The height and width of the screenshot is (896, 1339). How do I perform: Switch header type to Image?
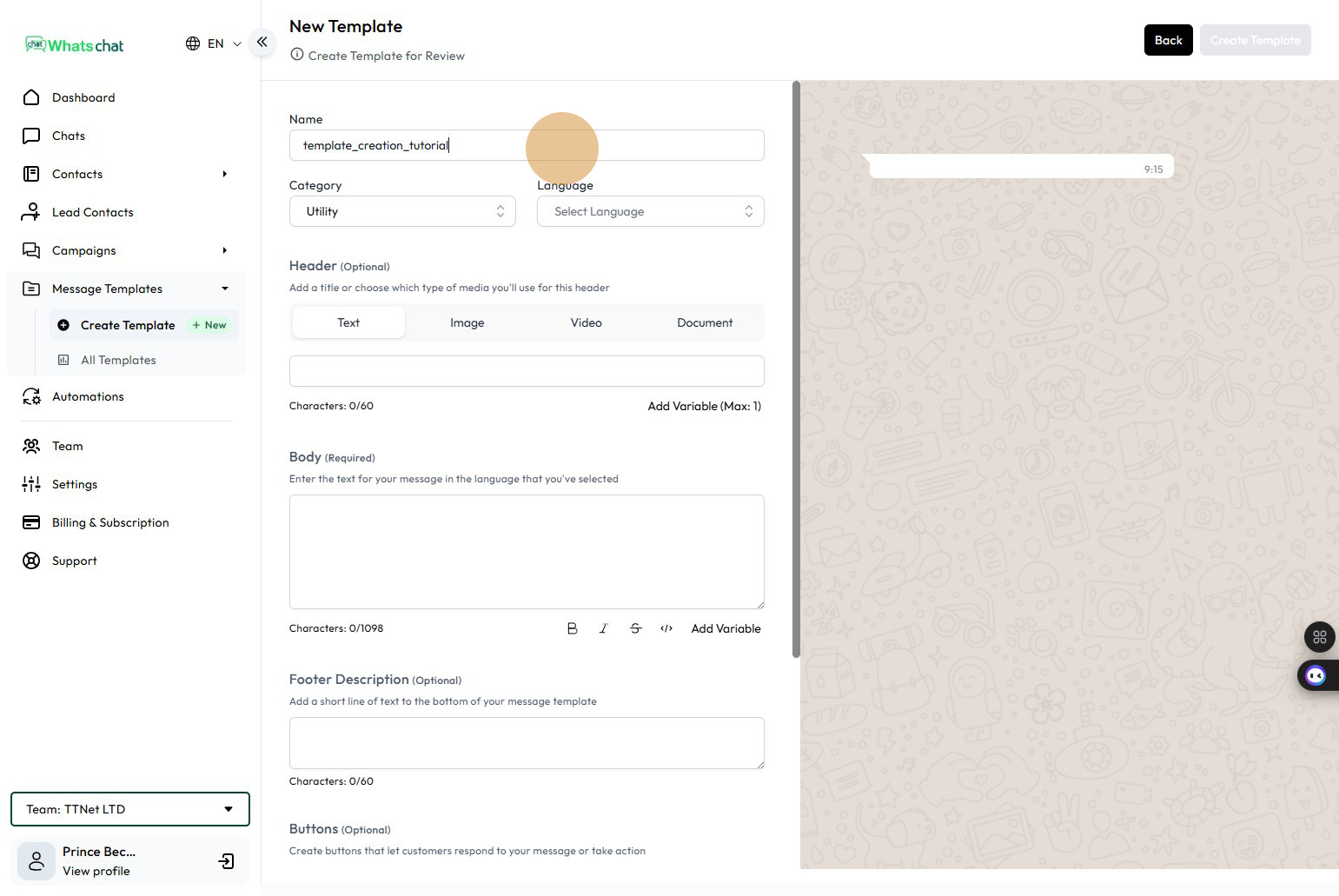pos(467,322)
